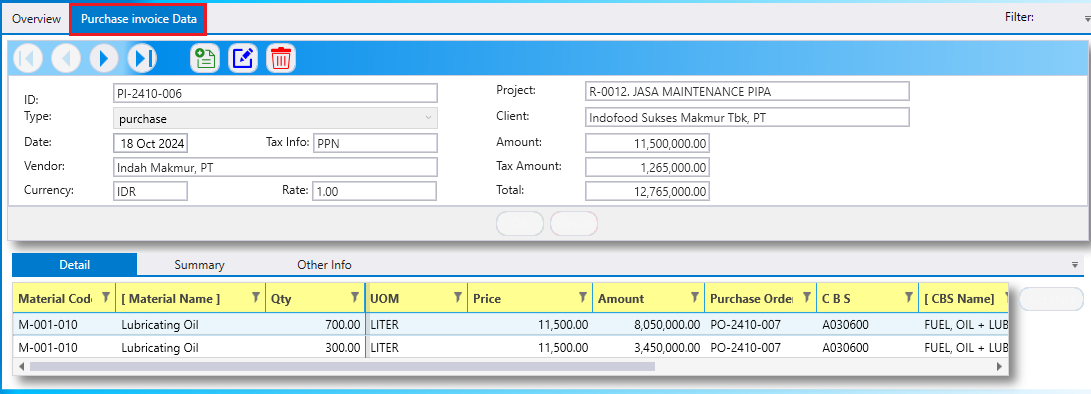Filter the Material Code column
This screenshot has height=394, width=1091.
106,298
